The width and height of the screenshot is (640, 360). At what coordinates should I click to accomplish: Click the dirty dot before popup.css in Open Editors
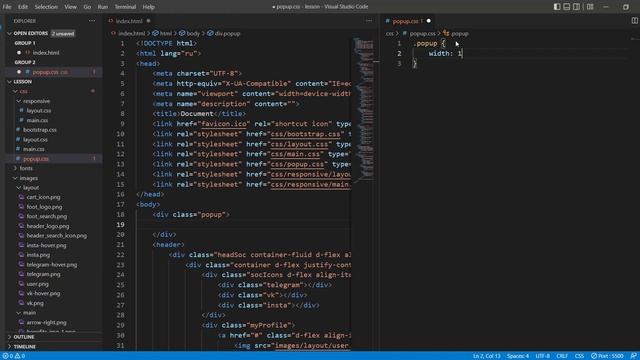click(19, 72)
